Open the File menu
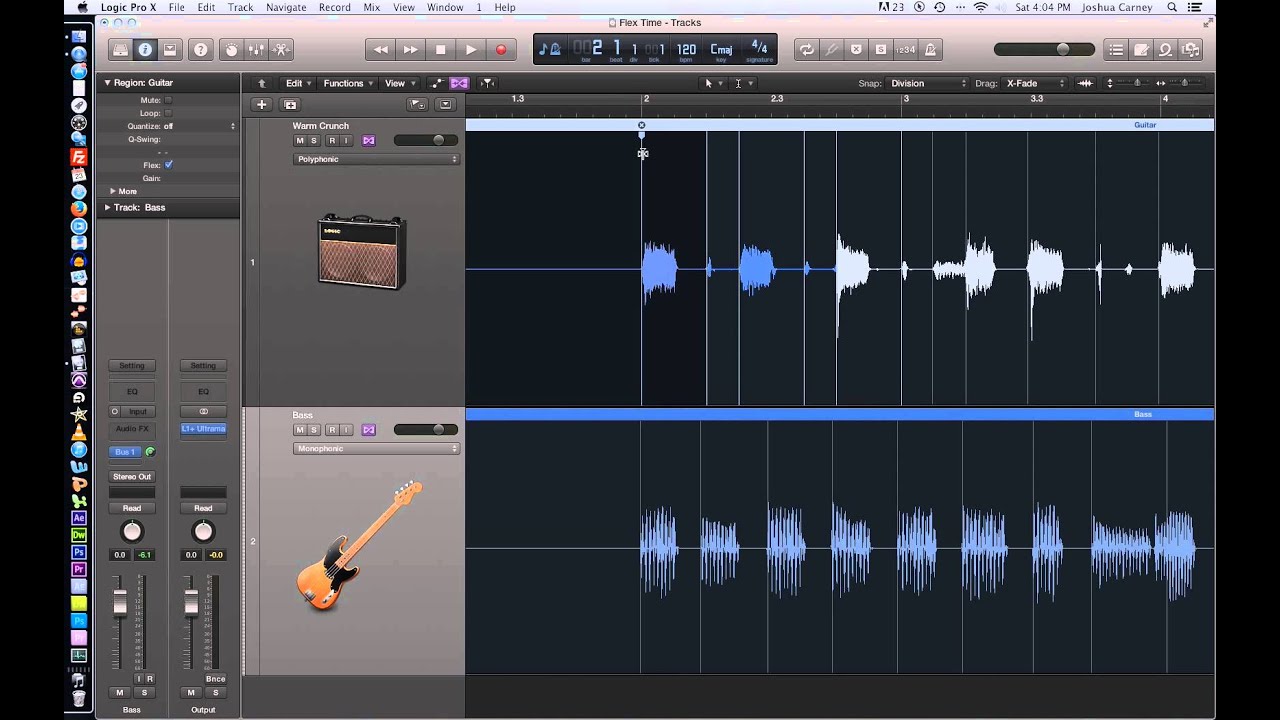The height and width of the screenshot is (720, 1280). pyautogui.click(x=176, y=7)
